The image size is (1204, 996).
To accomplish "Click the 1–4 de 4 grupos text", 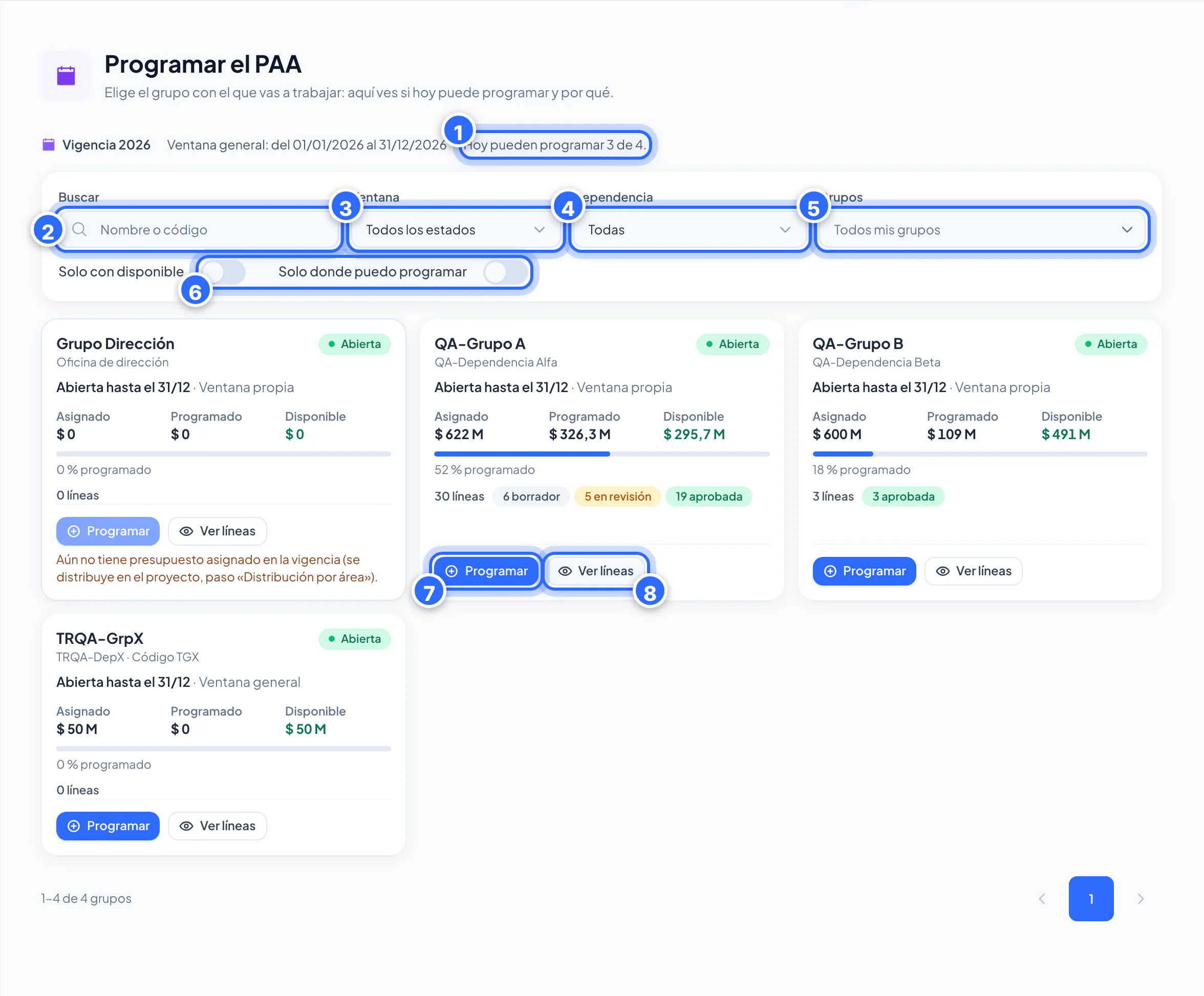I will (86, 898).
